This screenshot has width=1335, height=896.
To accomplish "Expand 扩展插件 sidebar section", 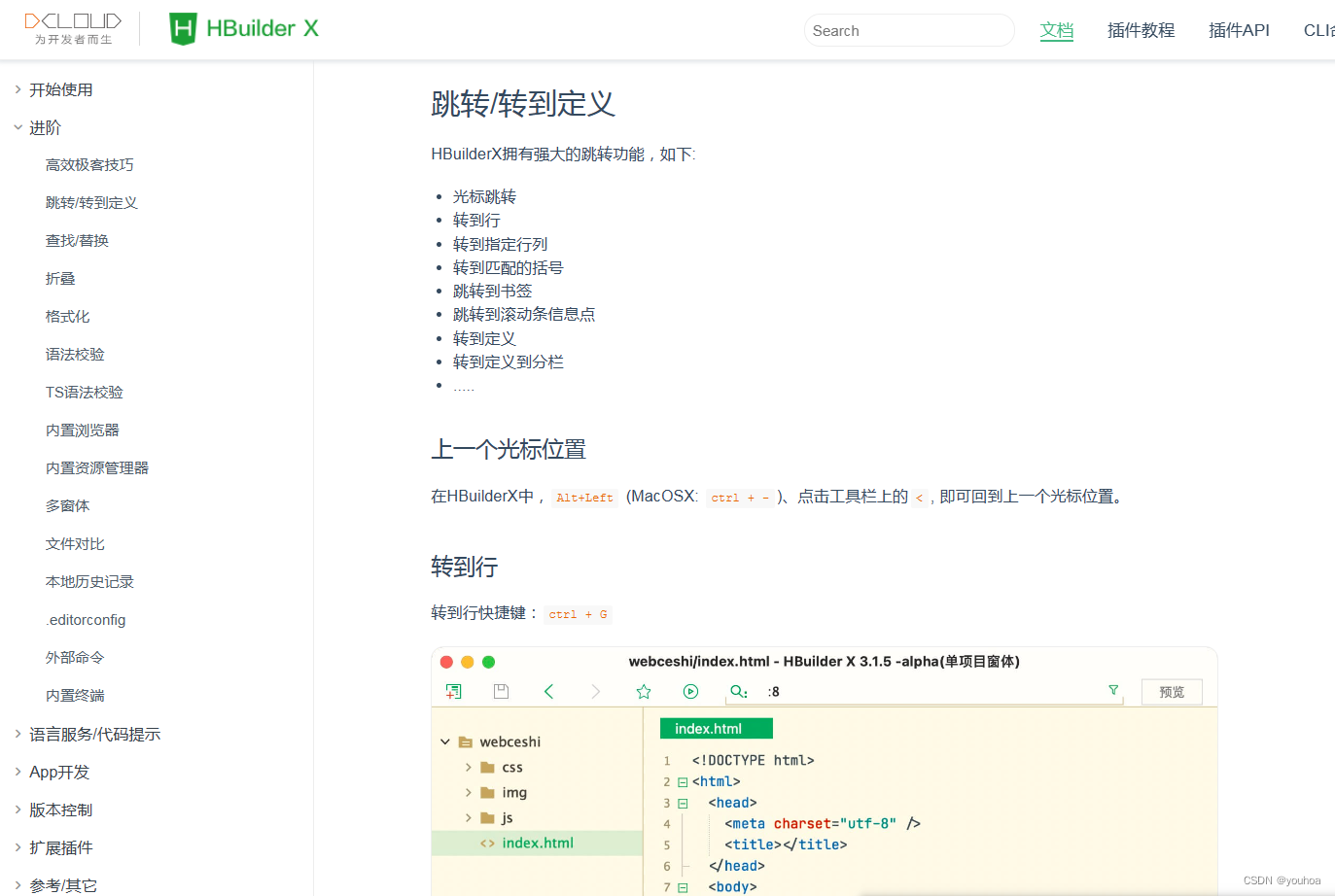I will 60,848.
